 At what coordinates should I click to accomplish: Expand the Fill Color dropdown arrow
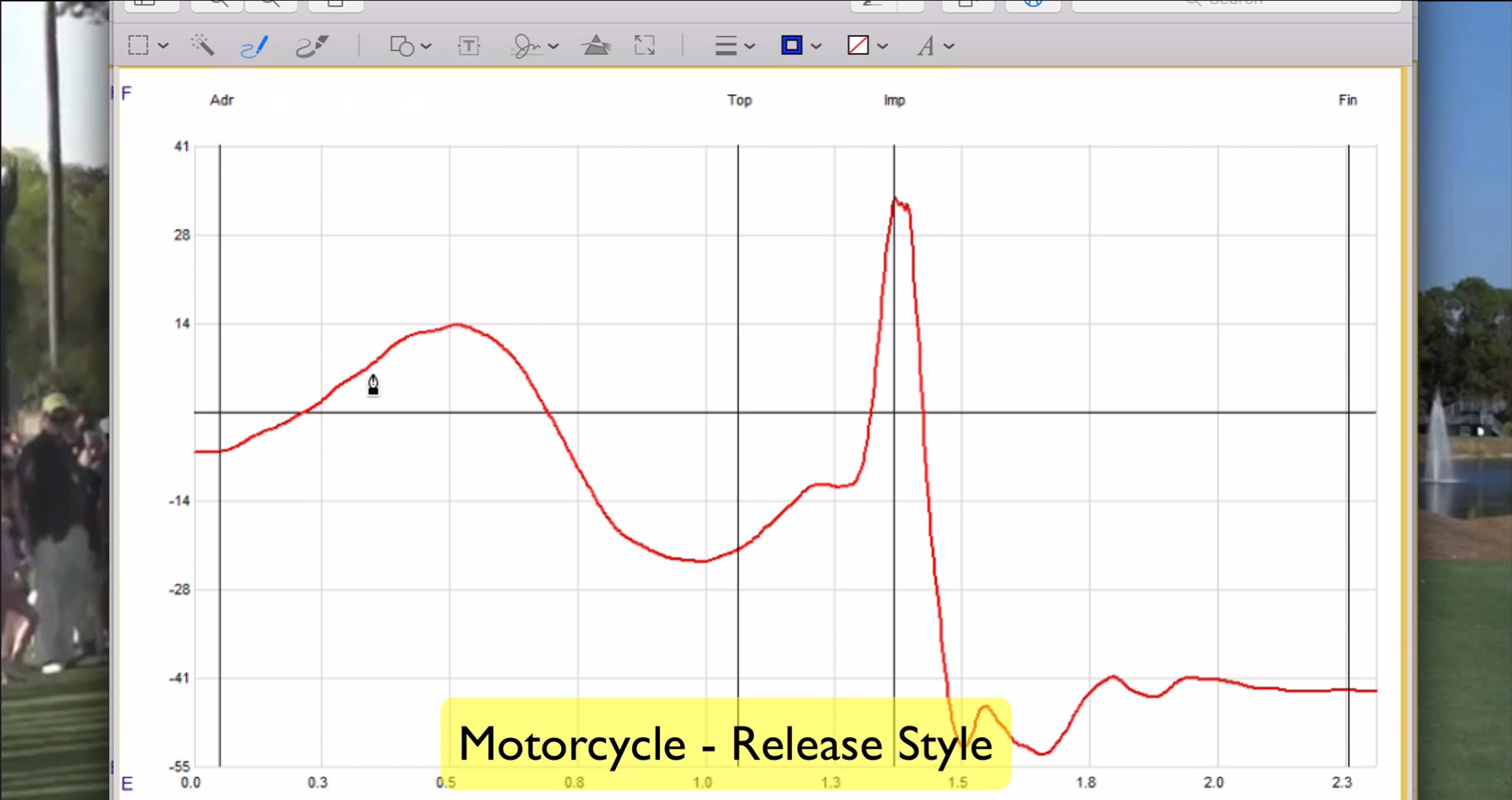[882, 46]
